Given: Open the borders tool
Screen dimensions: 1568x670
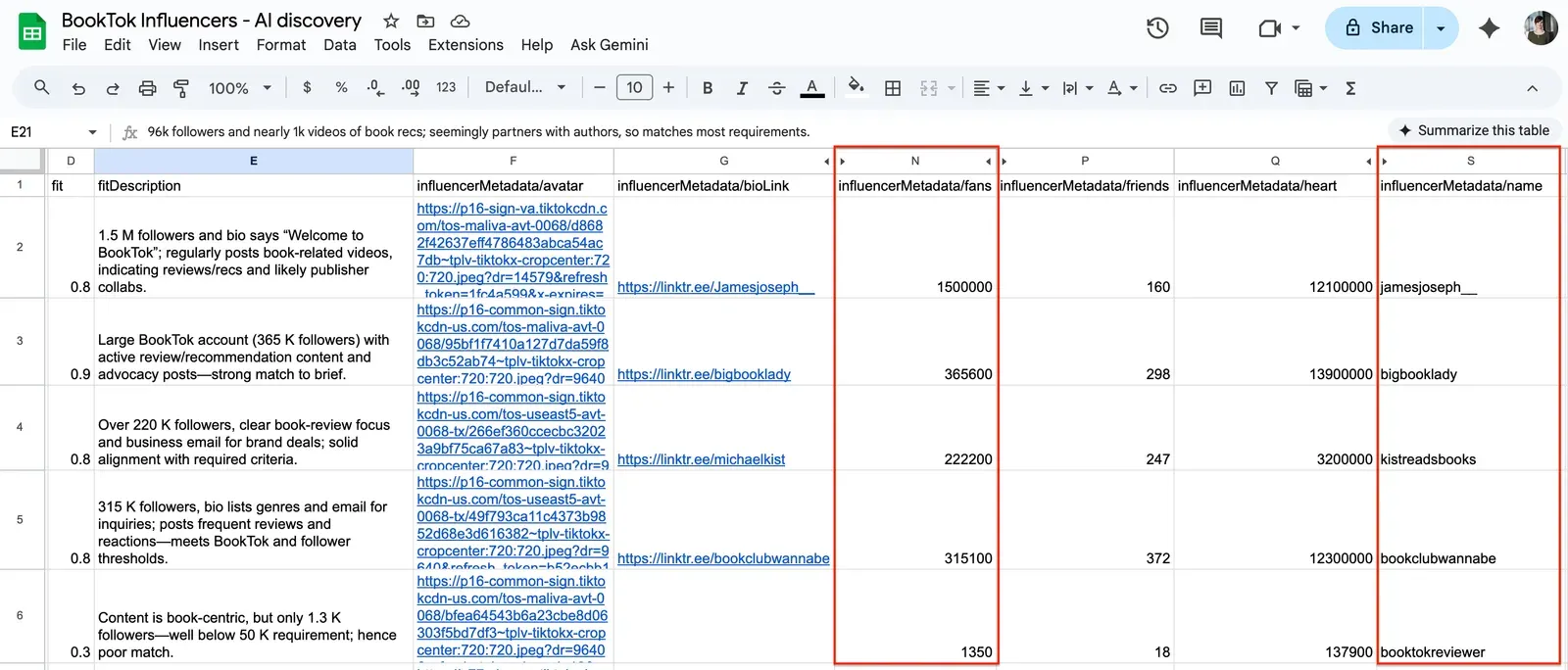Looking at the screenshot, I should 893,88.
